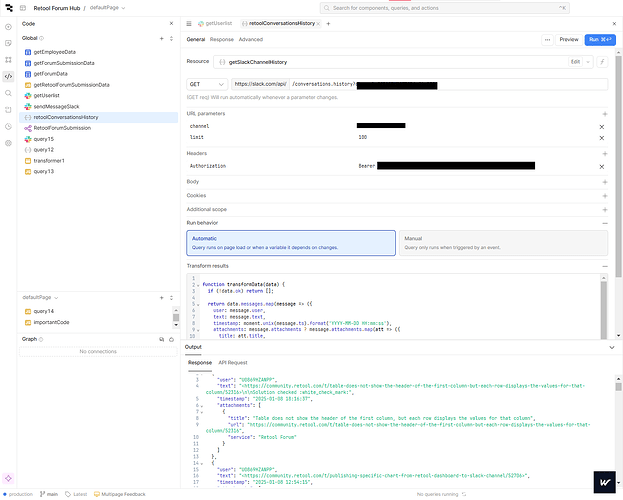This screenshot has width=623, height=500.
Task: Collapse the Run behavior section
Action: click(605, 223)
